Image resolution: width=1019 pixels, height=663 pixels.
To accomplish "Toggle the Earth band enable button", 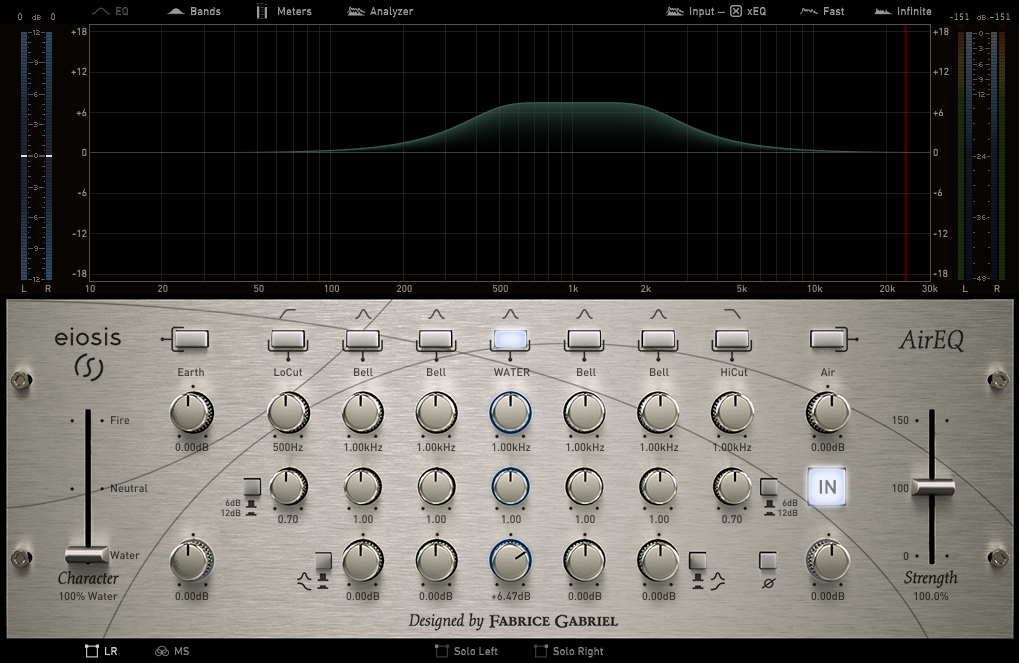I will point(190,340).
